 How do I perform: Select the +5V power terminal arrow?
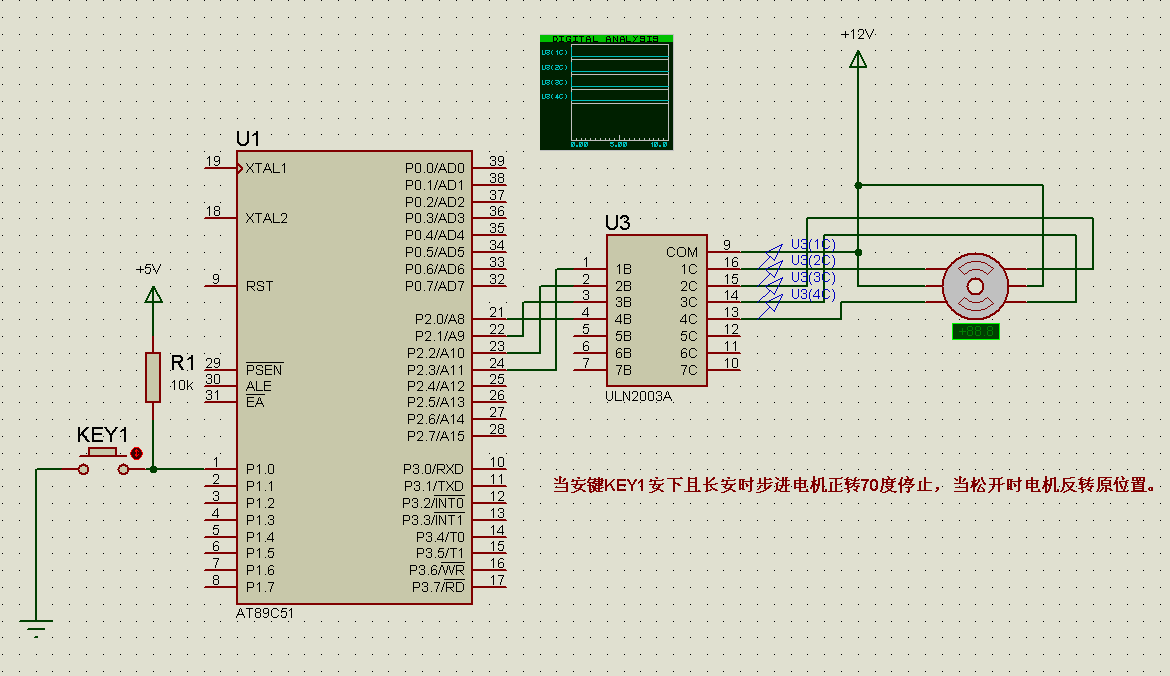(153, 295)
